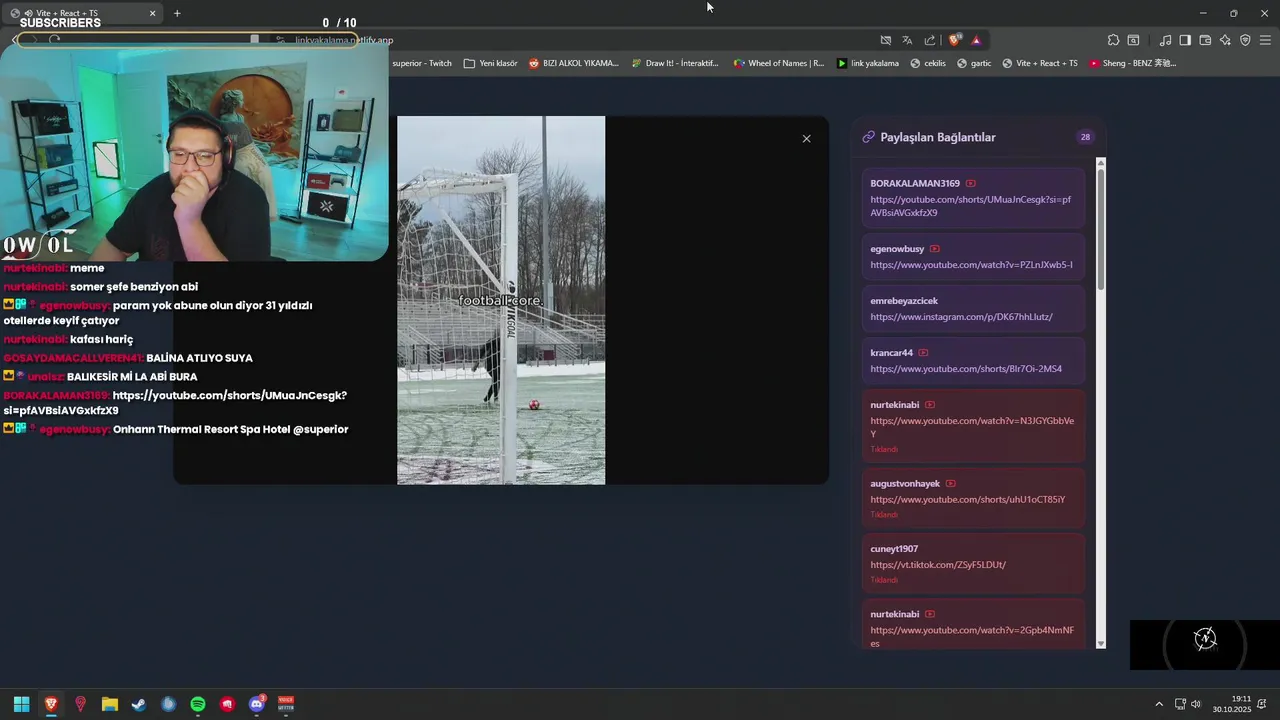Image resolution: width=1280 pixels, height=720 pixels.
Task: Click the scrollbar down arrow in links panel
Action: [x=1101, y=644]
